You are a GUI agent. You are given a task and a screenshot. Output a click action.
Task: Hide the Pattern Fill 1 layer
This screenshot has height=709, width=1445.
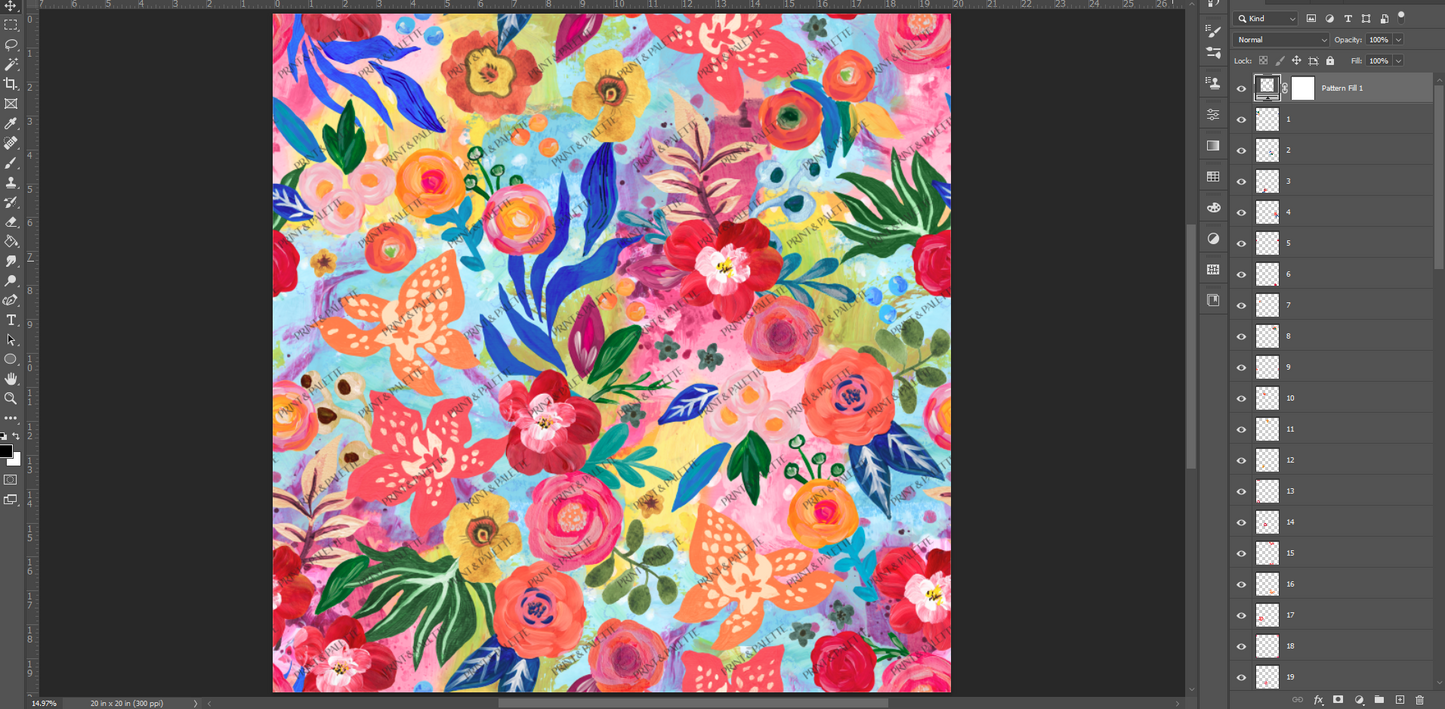(x=1241, y=88)
